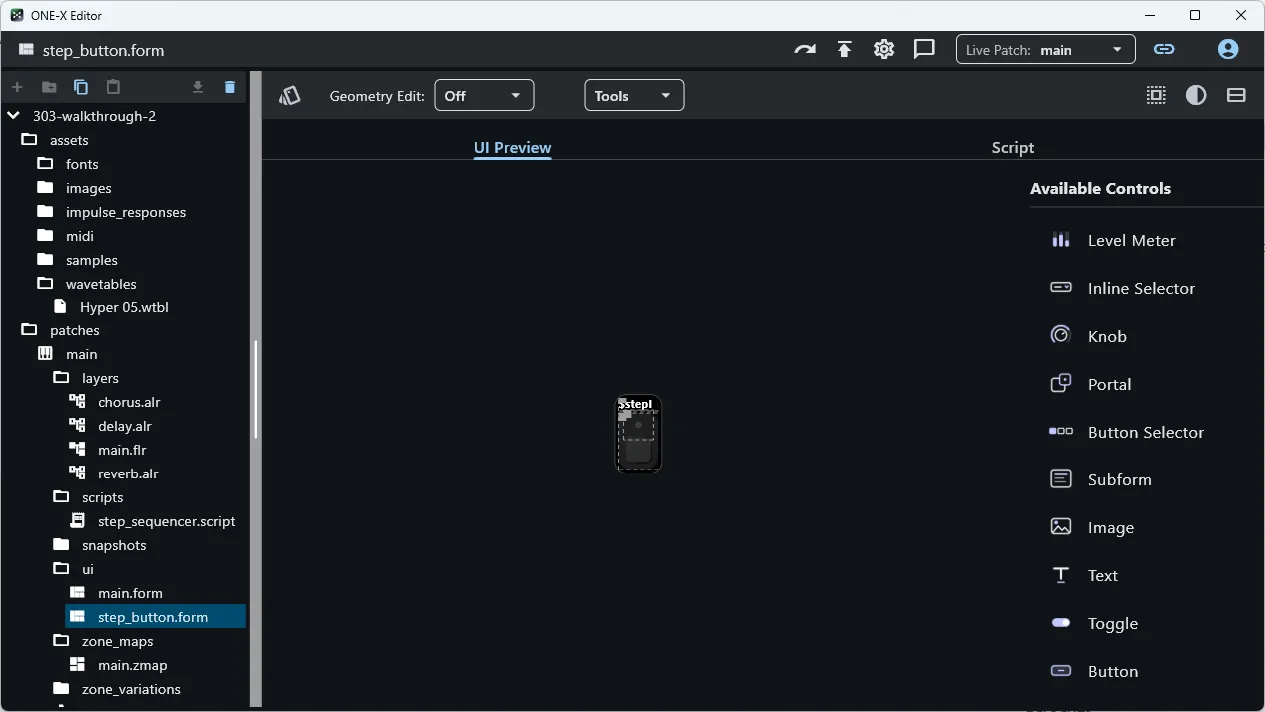Toggle the split panel layout icon

[1236, 95]
